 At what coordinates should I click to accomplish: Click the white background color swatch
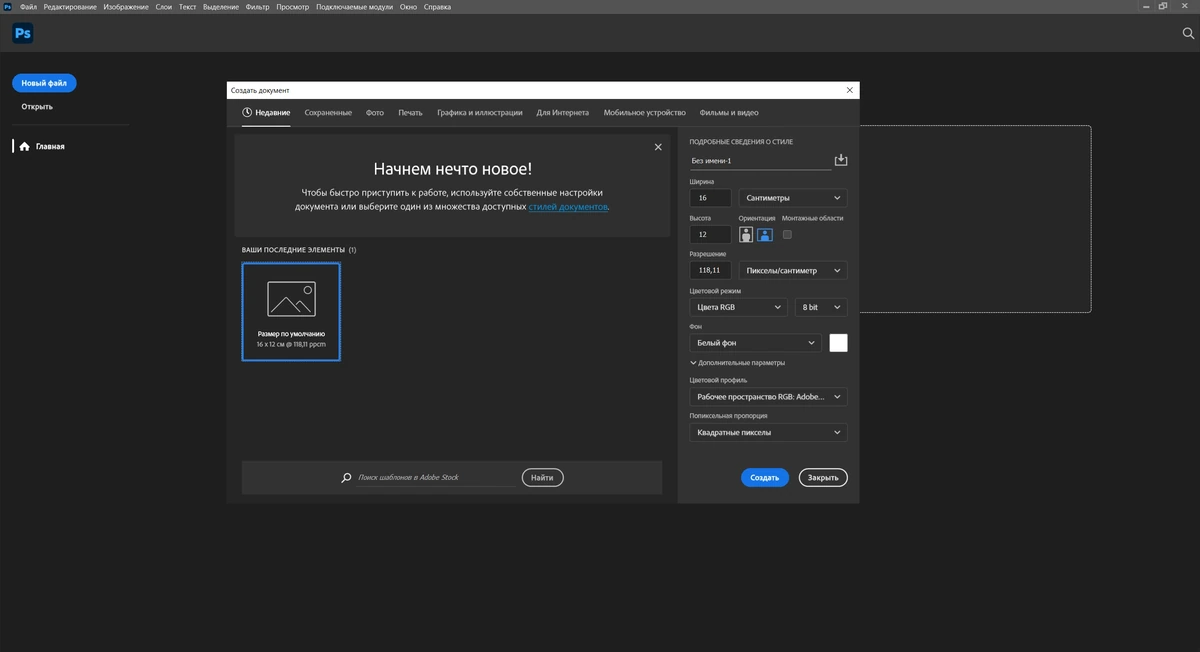point(838,343)
